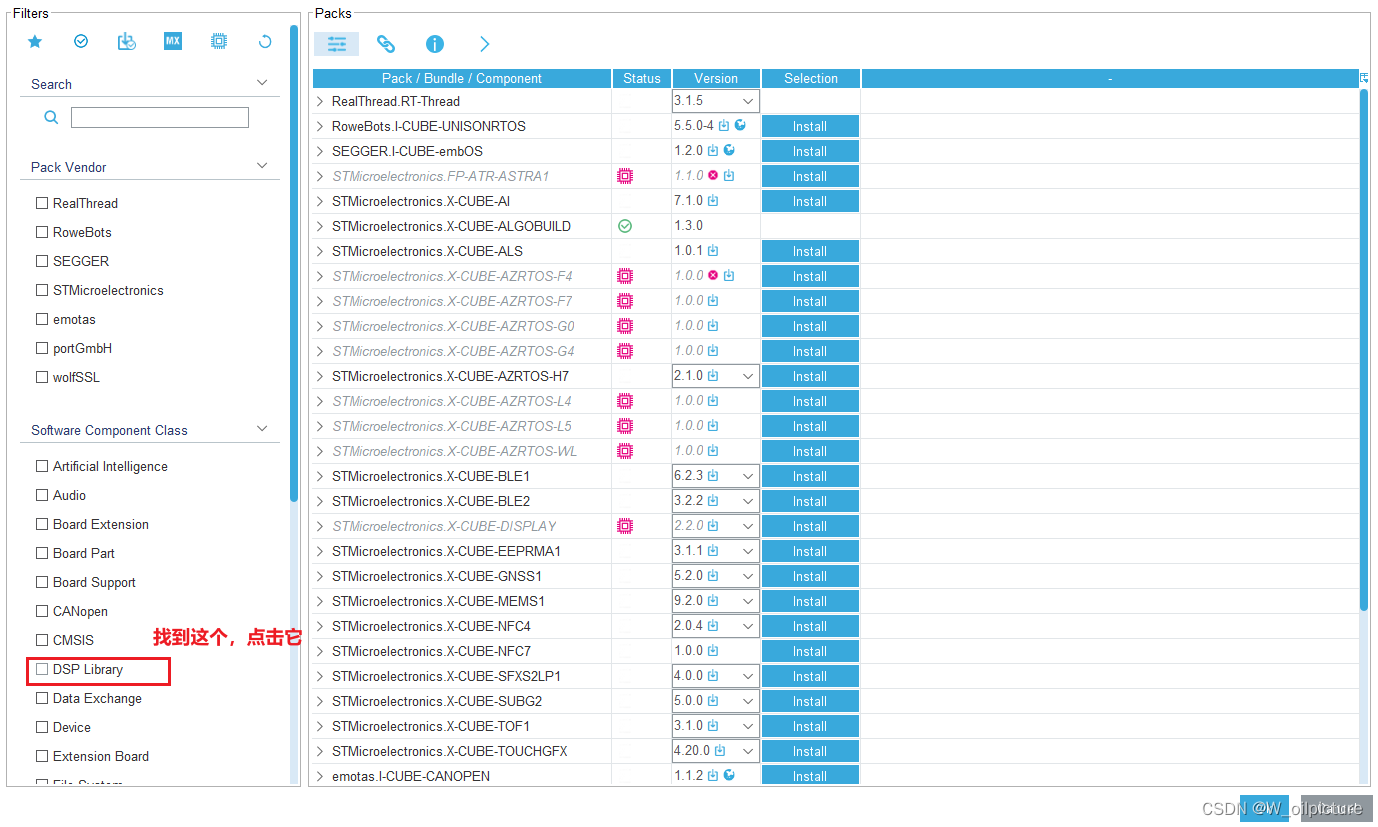Enable the Audio component class checkbox
Viewport: 1378px width, 827px height.
tap(42, 495)
